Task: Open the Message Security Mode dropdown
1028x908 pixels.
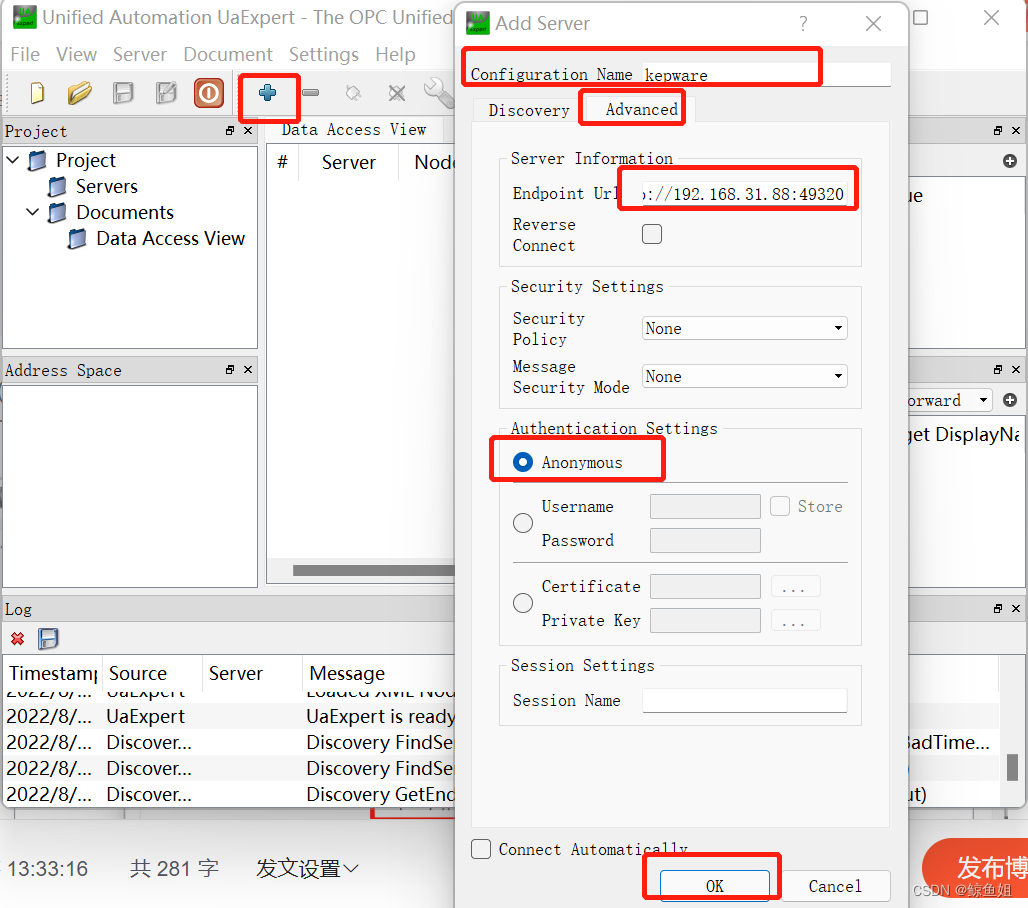Action: [x=744, y=376]
